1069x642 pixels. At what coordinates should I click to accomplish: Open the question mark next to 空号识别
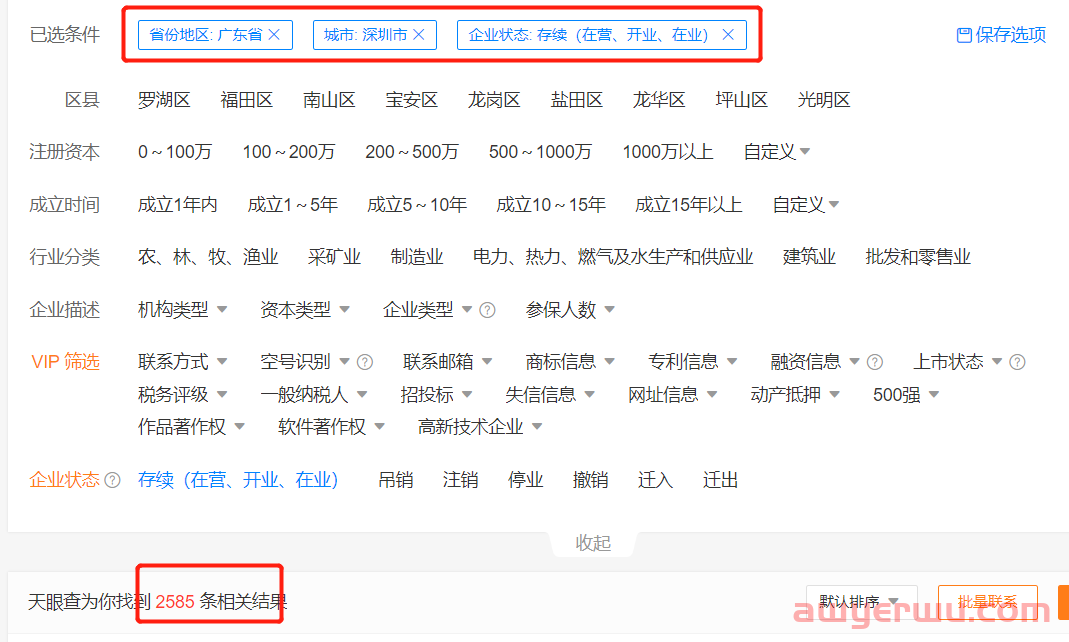point(365,361)
